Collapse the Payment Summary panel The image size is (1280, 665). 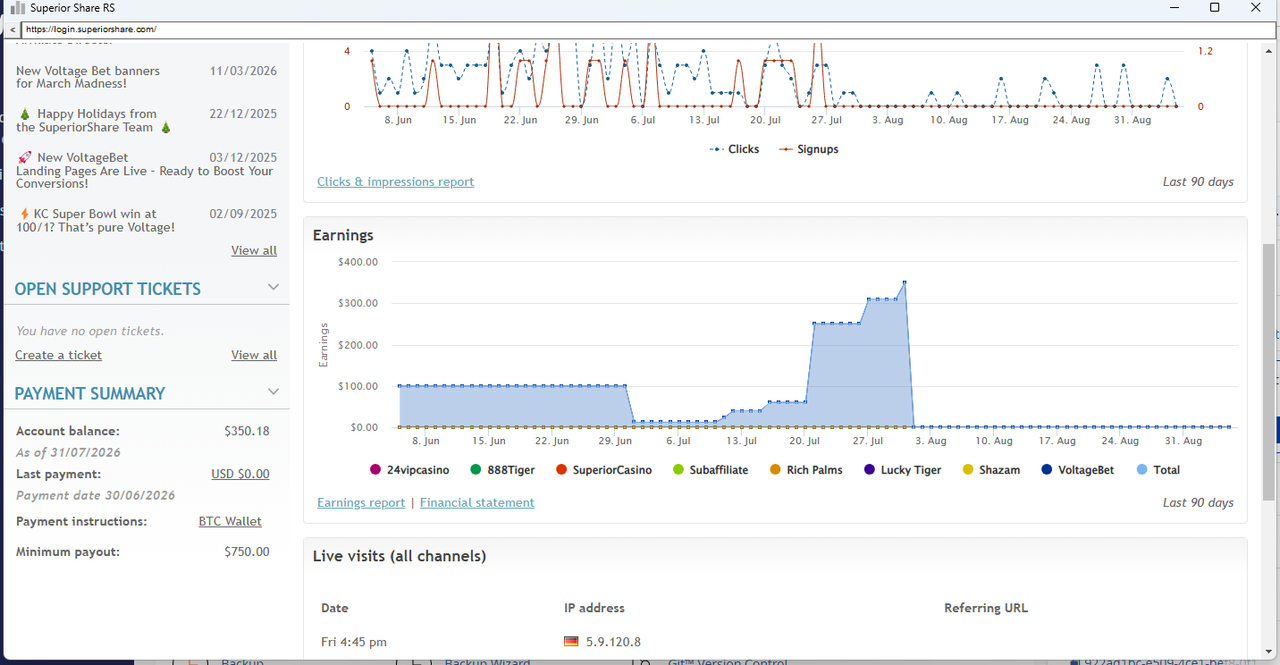[x=273, y=393]
